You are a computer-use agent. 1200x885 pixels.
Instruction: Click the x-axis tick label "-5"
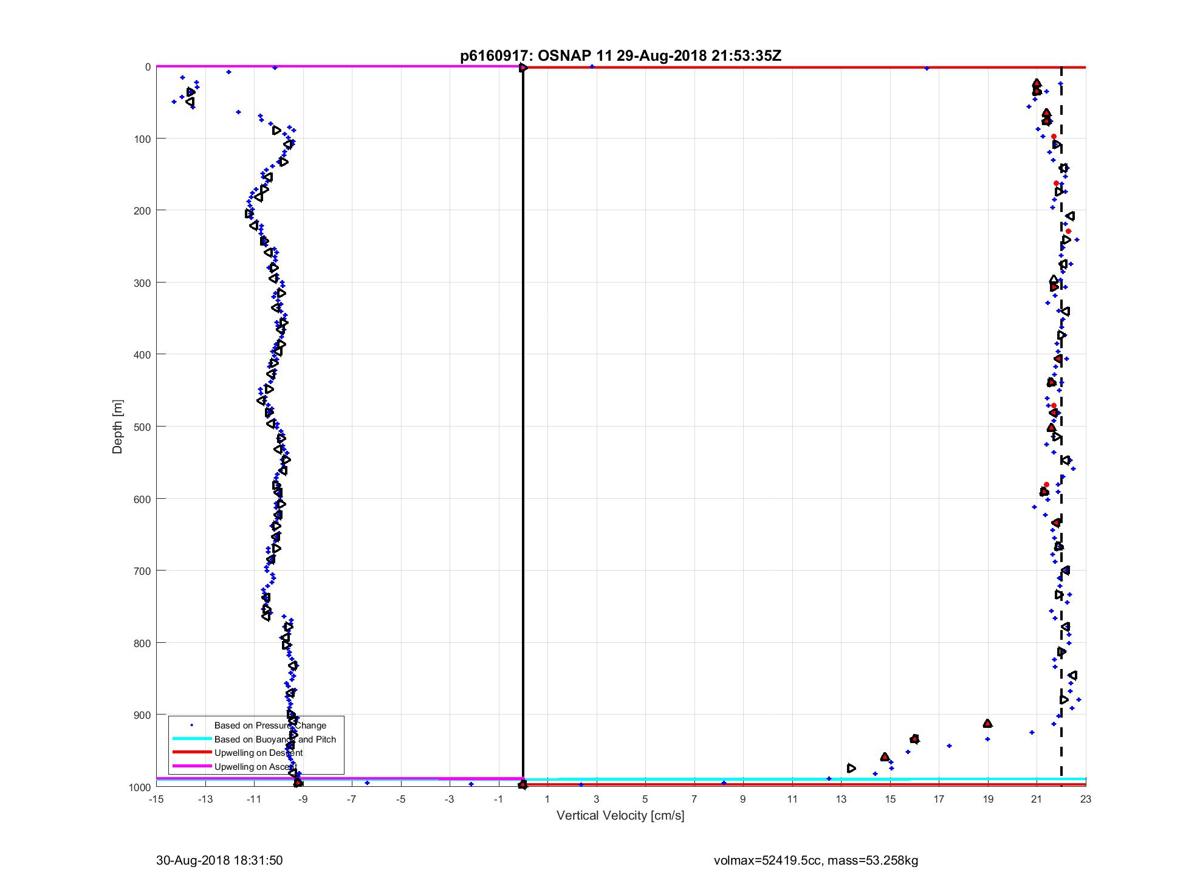(x=401, y=799)
